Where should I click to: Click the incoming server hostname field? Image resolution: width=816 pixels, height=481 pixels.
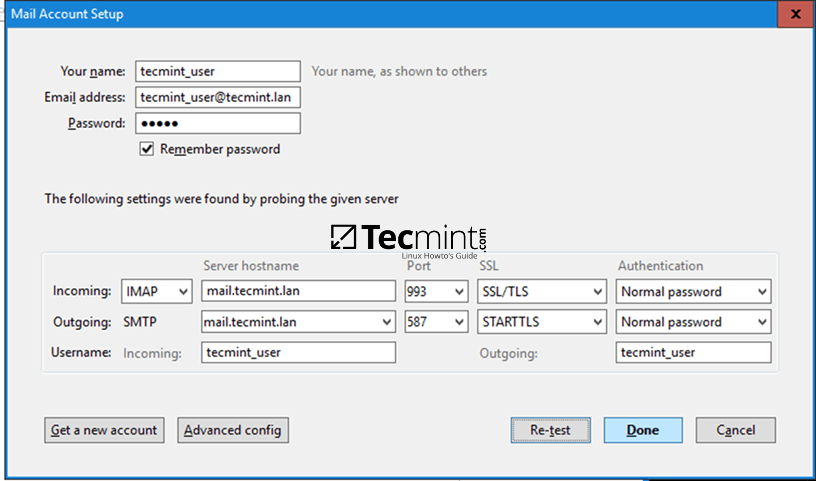[x=298, y=292]
